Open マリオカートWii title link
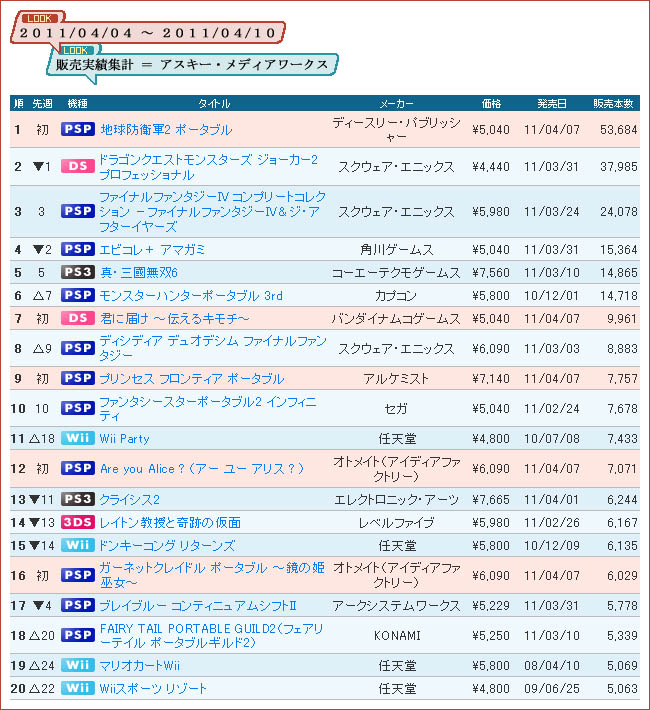The image size is (650, 710). tap(140, 666)
